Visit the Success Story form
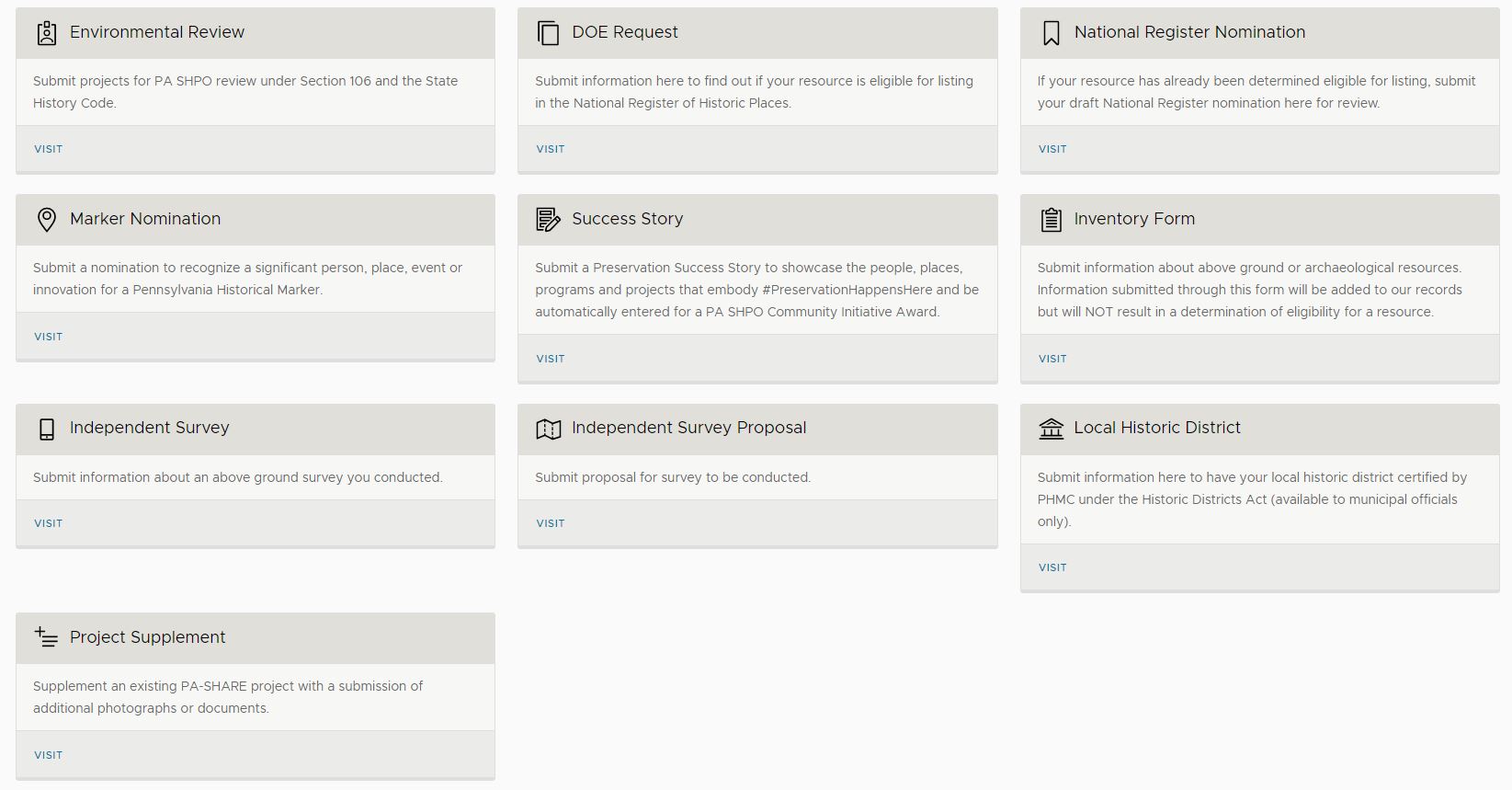Viewport: 1512px width, 790px height. 551,359
